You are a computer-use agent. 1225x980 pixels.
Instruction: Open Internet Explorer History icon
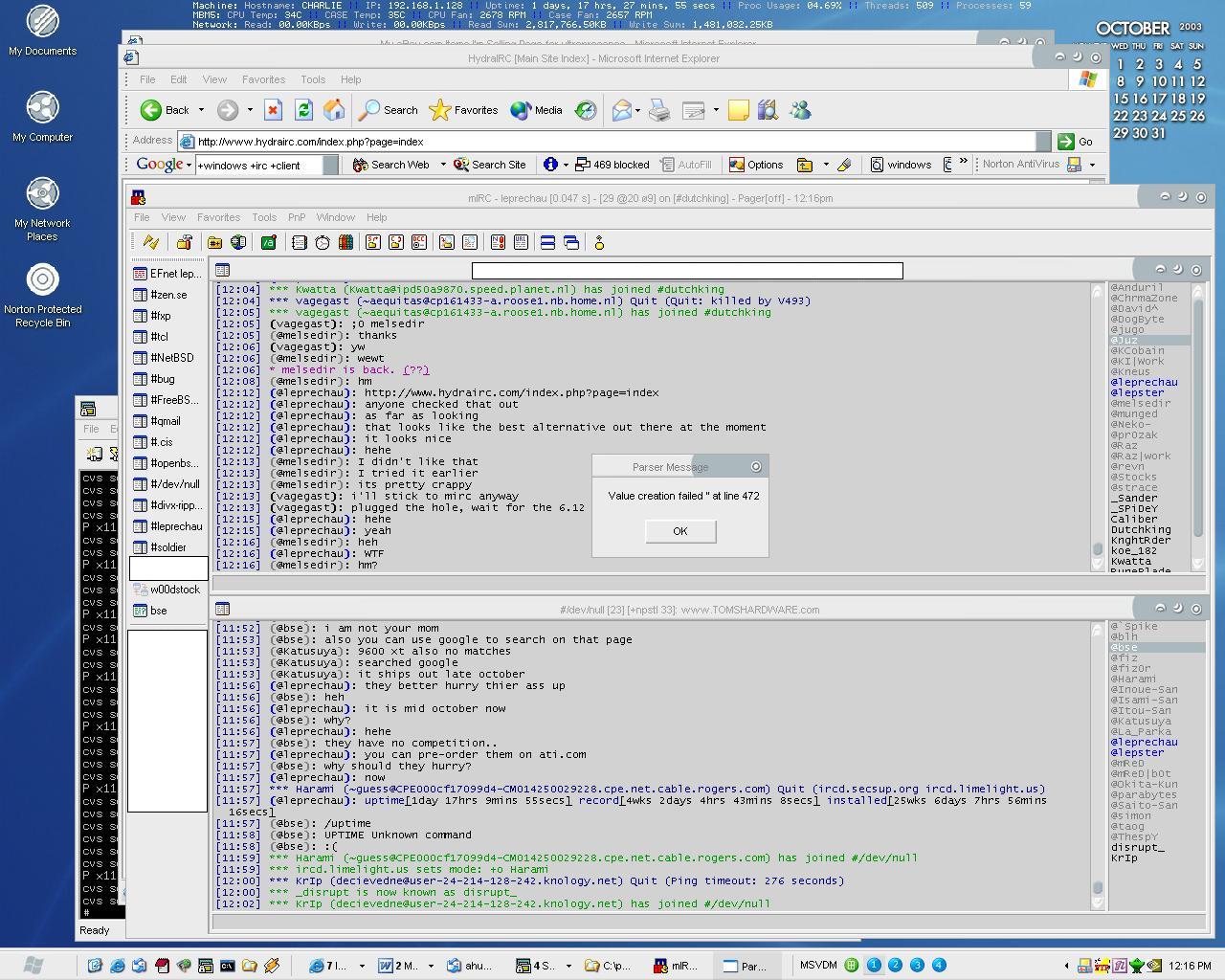coord(586,110)
